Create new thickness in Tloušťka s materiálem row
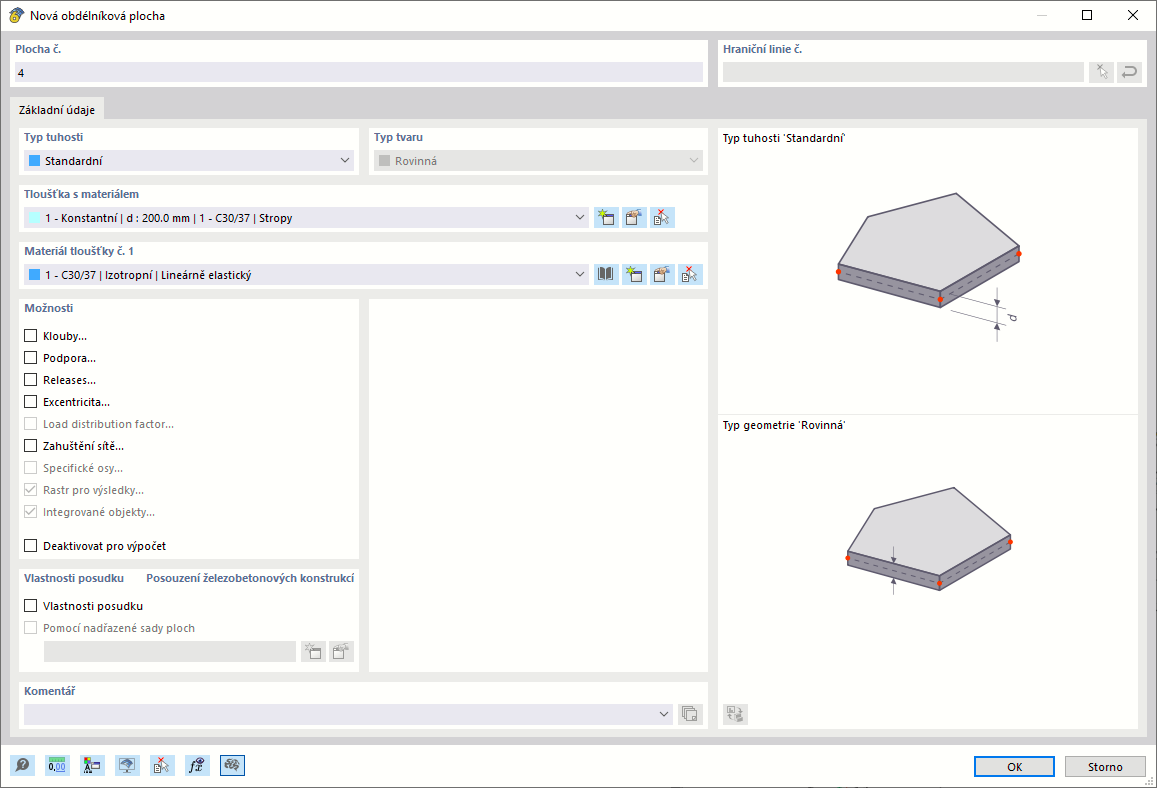This screenshot has width=1157, height=788. point(607,218)
